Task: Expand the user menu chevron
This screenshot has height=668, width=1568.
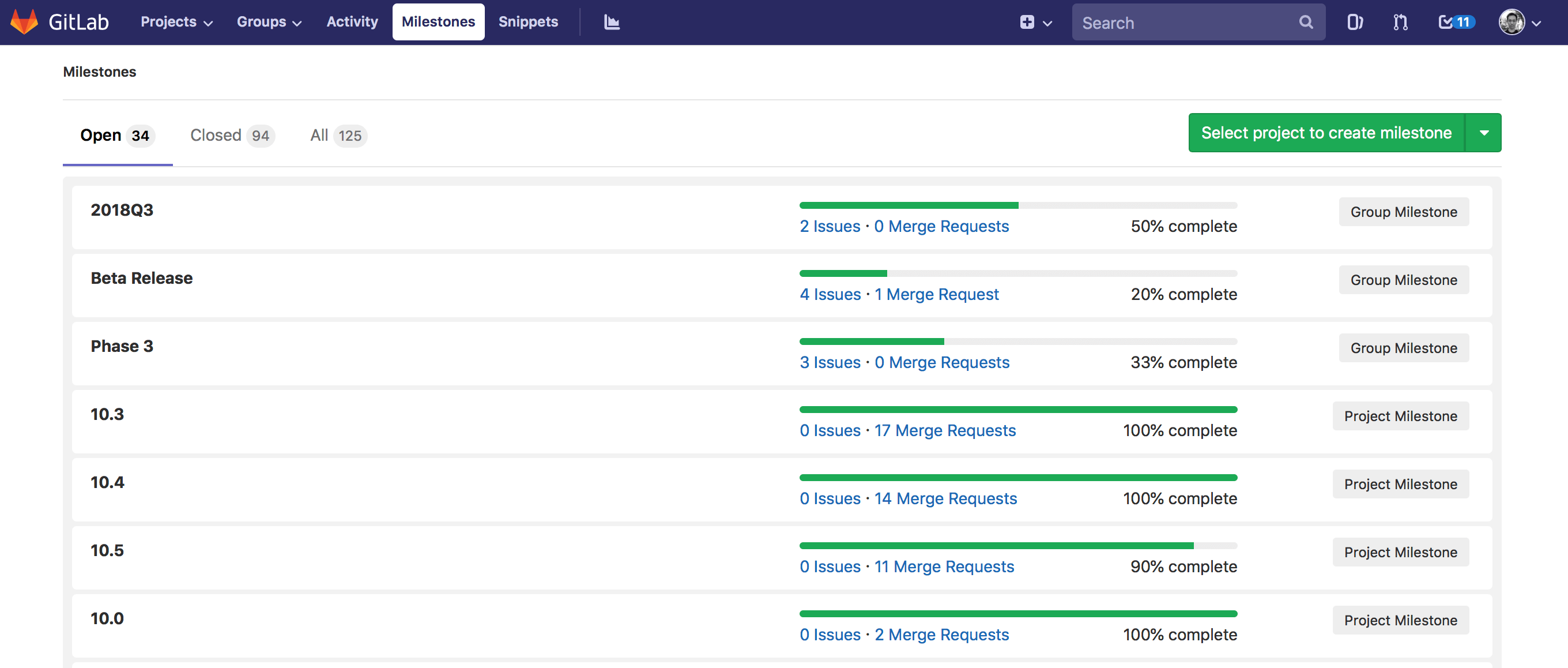Action: tap(1536, 23)
